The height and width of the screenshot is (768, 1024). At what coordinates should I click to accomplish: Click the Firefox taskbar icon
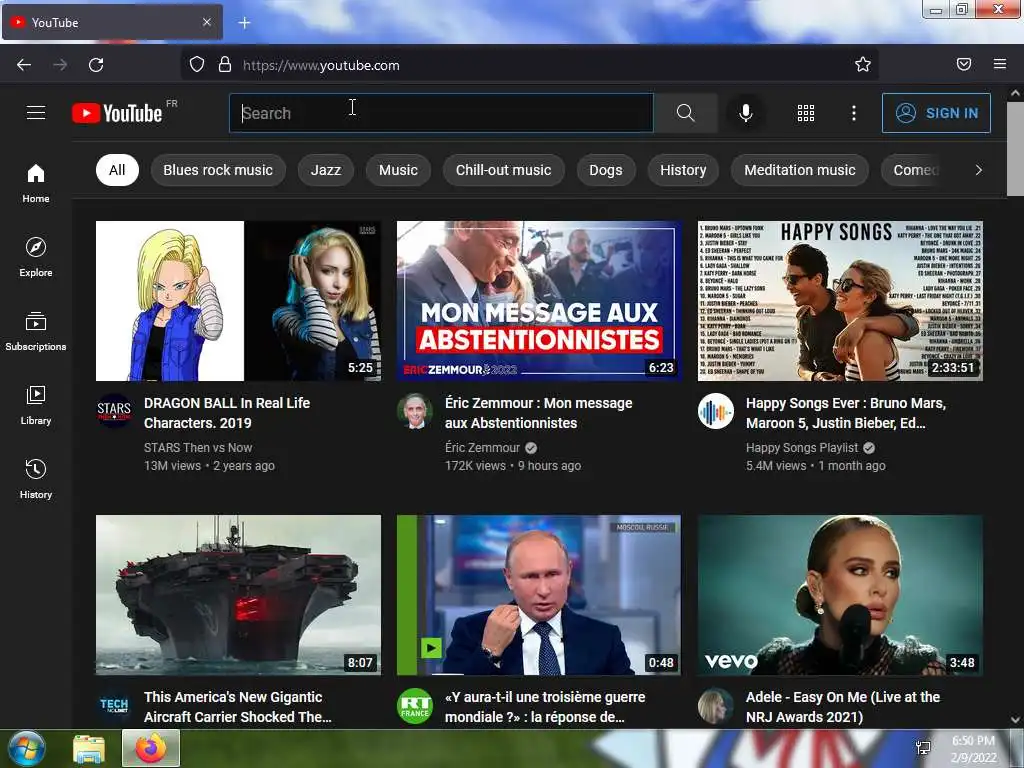[151, 748]
